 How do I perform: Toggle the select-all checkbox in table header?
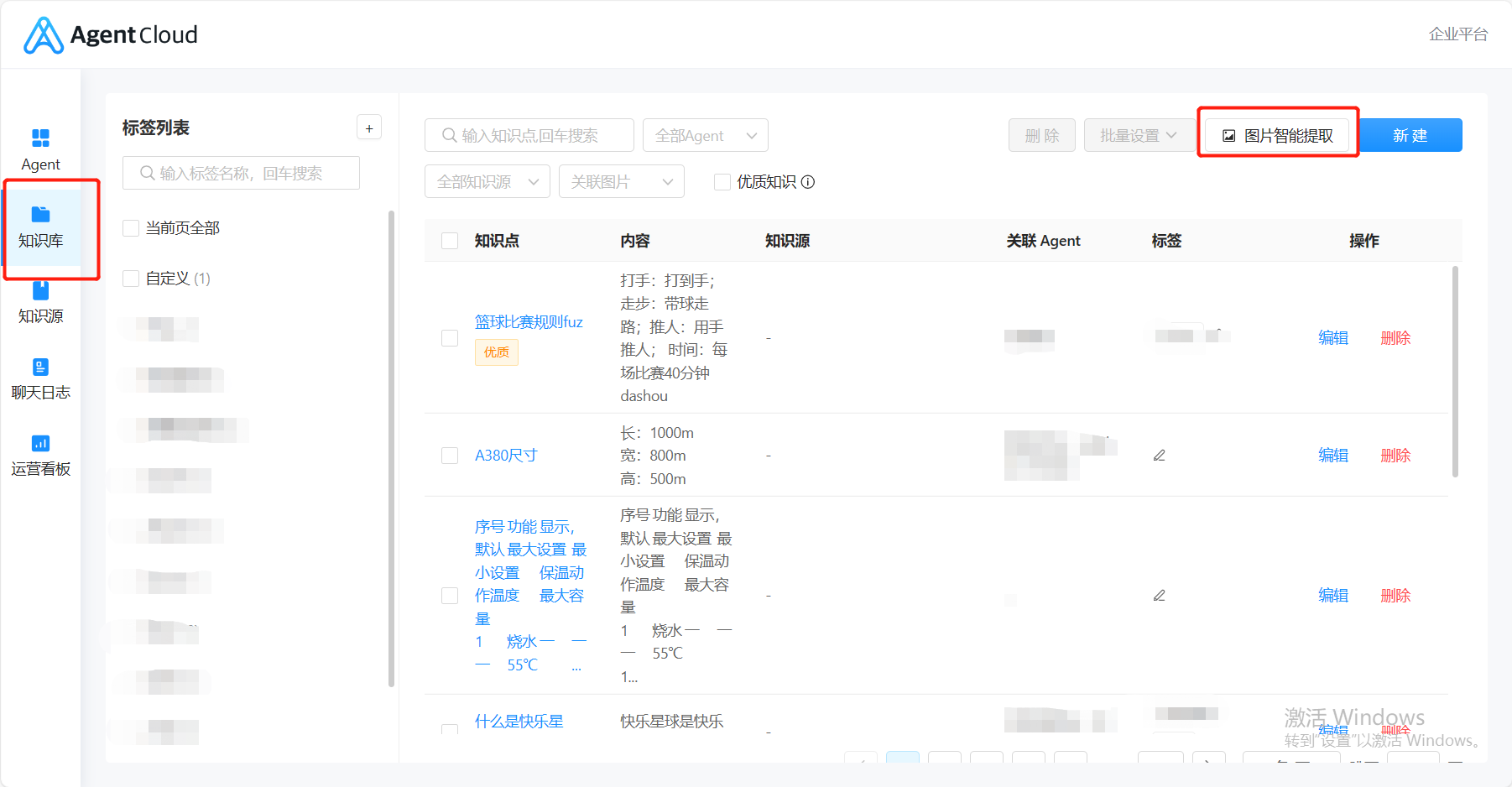pos(450,241)
